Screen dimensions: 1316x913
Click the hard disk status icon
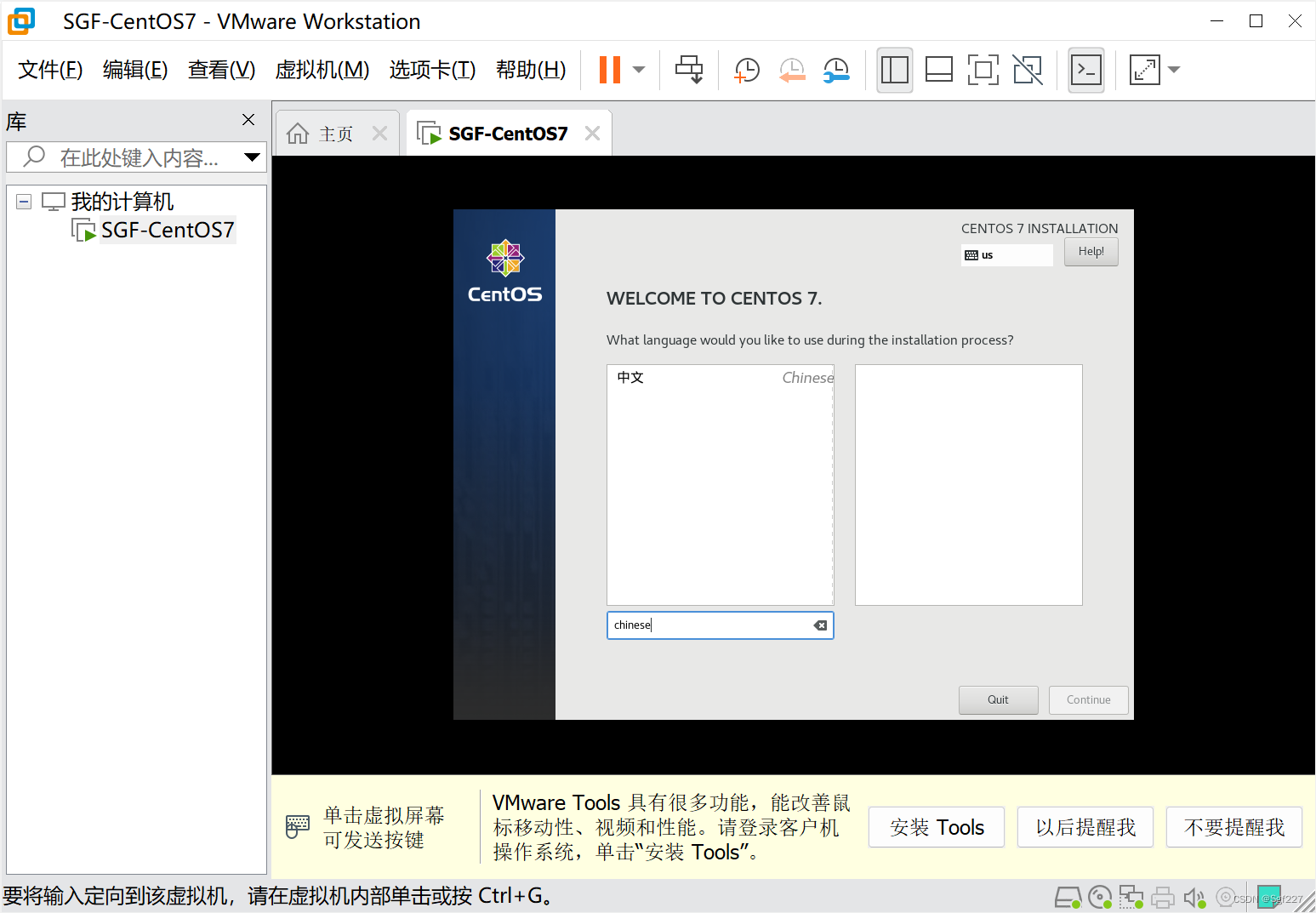point(1068,898)
